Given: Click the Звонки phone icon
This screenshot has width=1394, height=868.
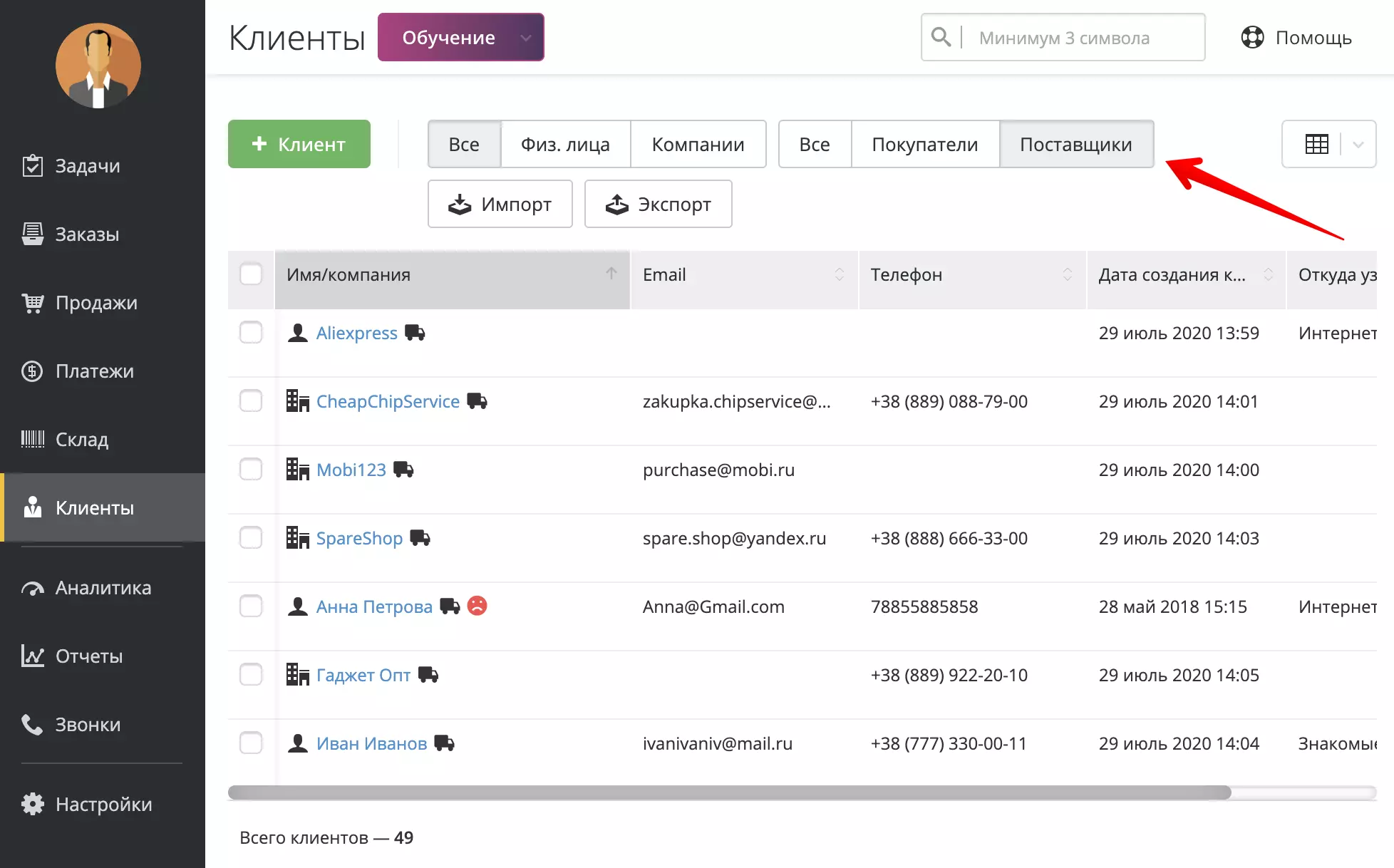Looking at the screenshot, I should point(32,724).
